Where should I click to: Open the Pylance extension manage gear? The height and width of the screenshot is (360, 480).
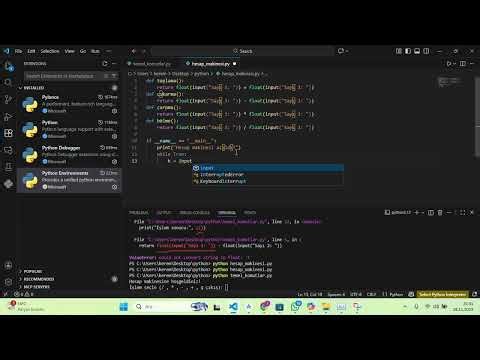(x=114, y=111)
